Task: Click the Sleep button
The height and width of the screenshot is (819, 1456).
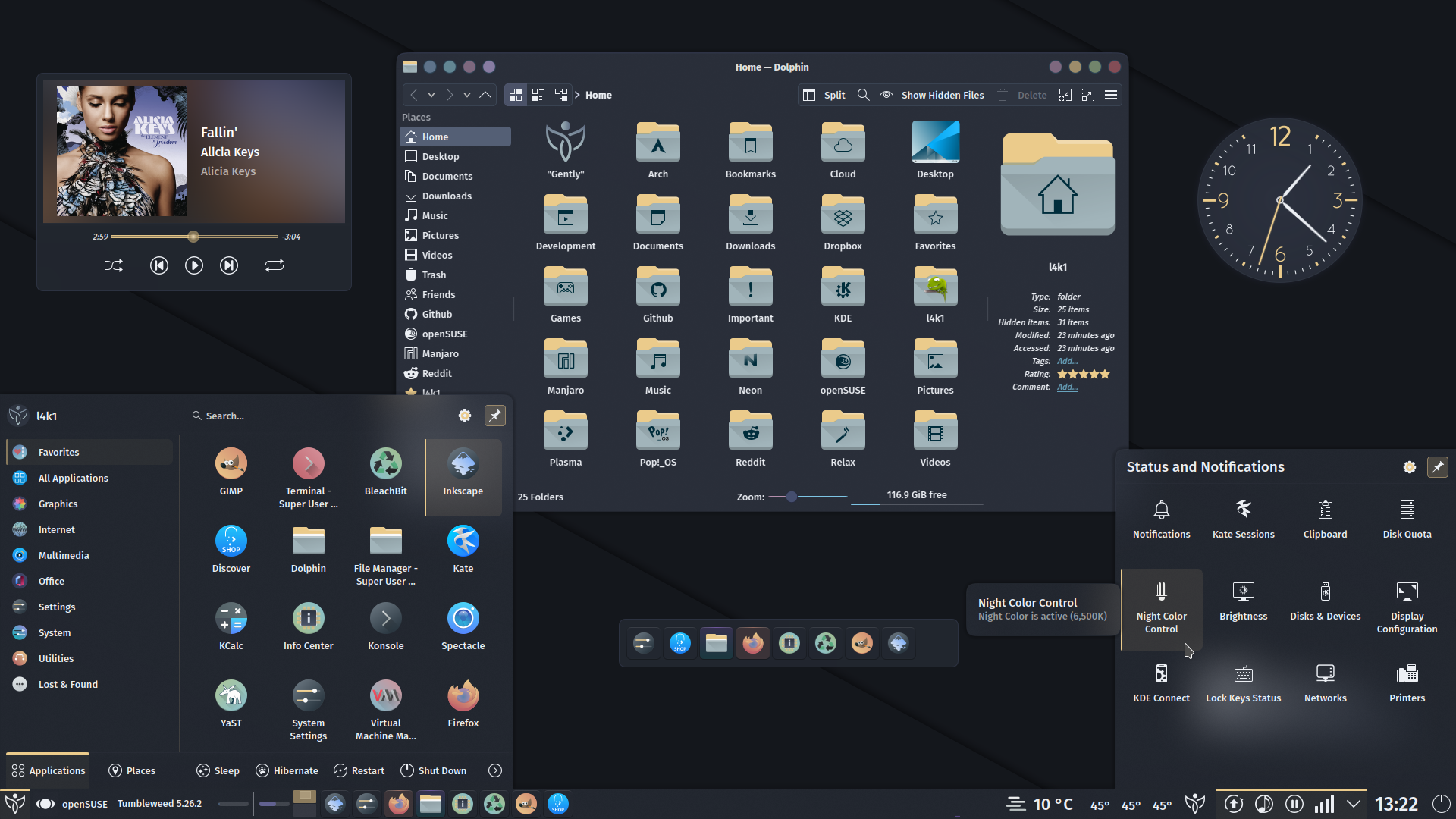Action: [218, 770]
